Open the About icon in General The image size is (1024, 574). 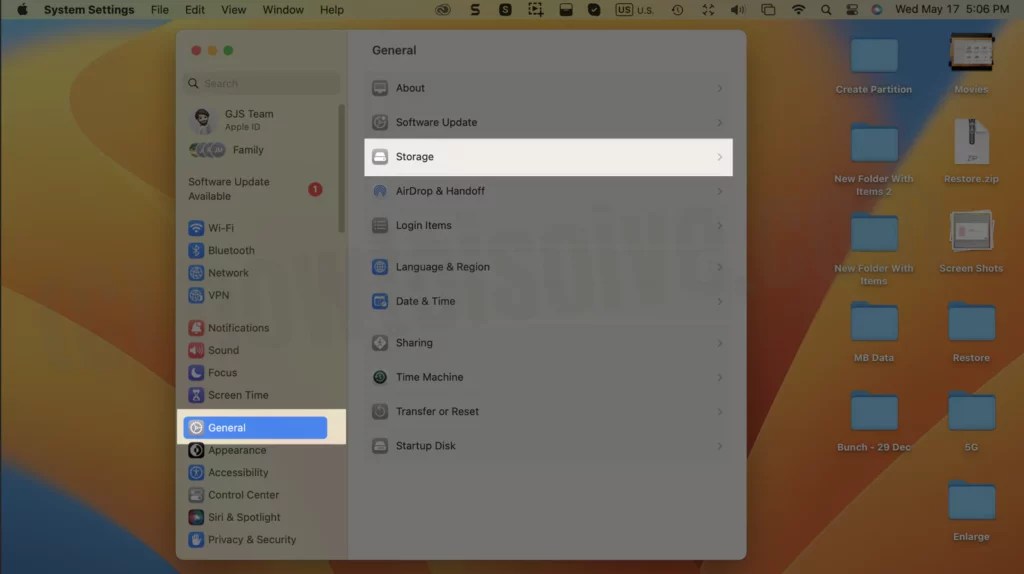(379, 88)
